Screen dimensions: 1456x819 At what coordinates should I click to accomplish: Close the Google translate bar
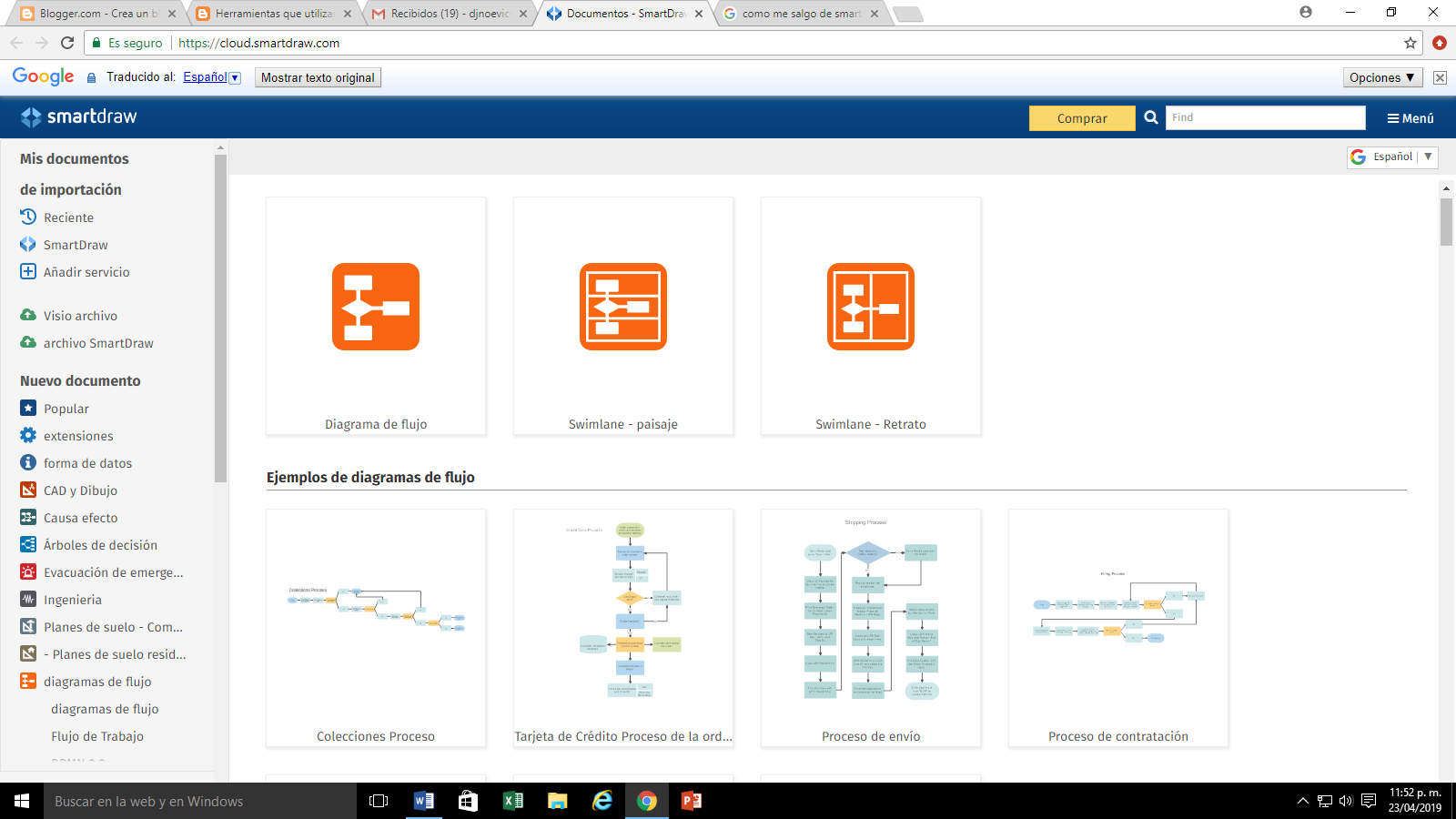[x=1440, y=77]
